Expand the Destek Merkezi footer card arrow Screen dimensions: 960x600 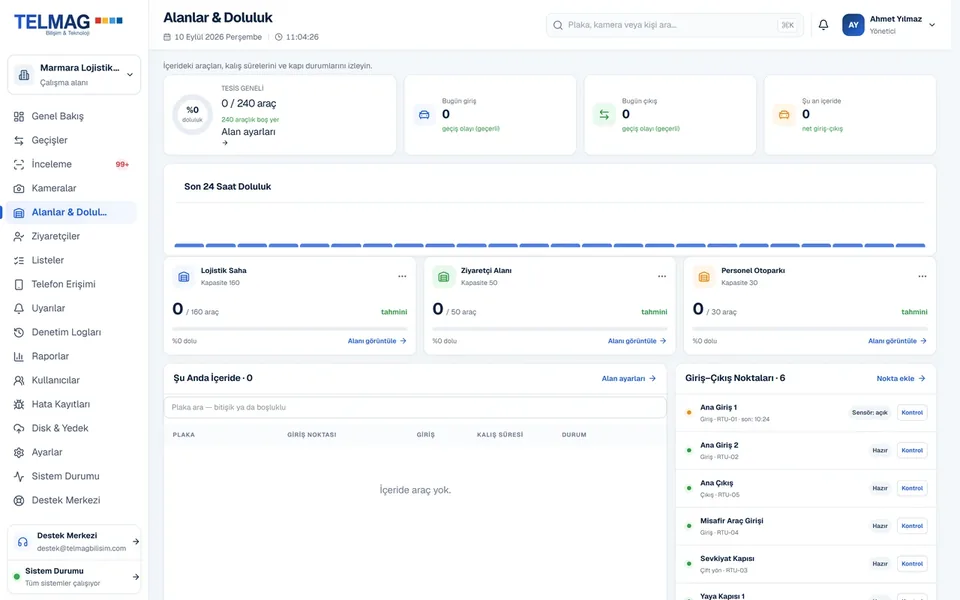[x=135, y=541]
